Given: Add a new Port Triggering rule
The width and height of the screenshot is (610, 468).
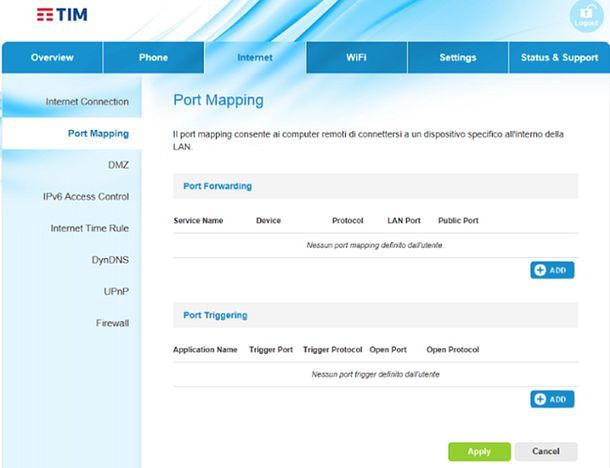Looking at the screenshot, I should (x=552, y=399).
